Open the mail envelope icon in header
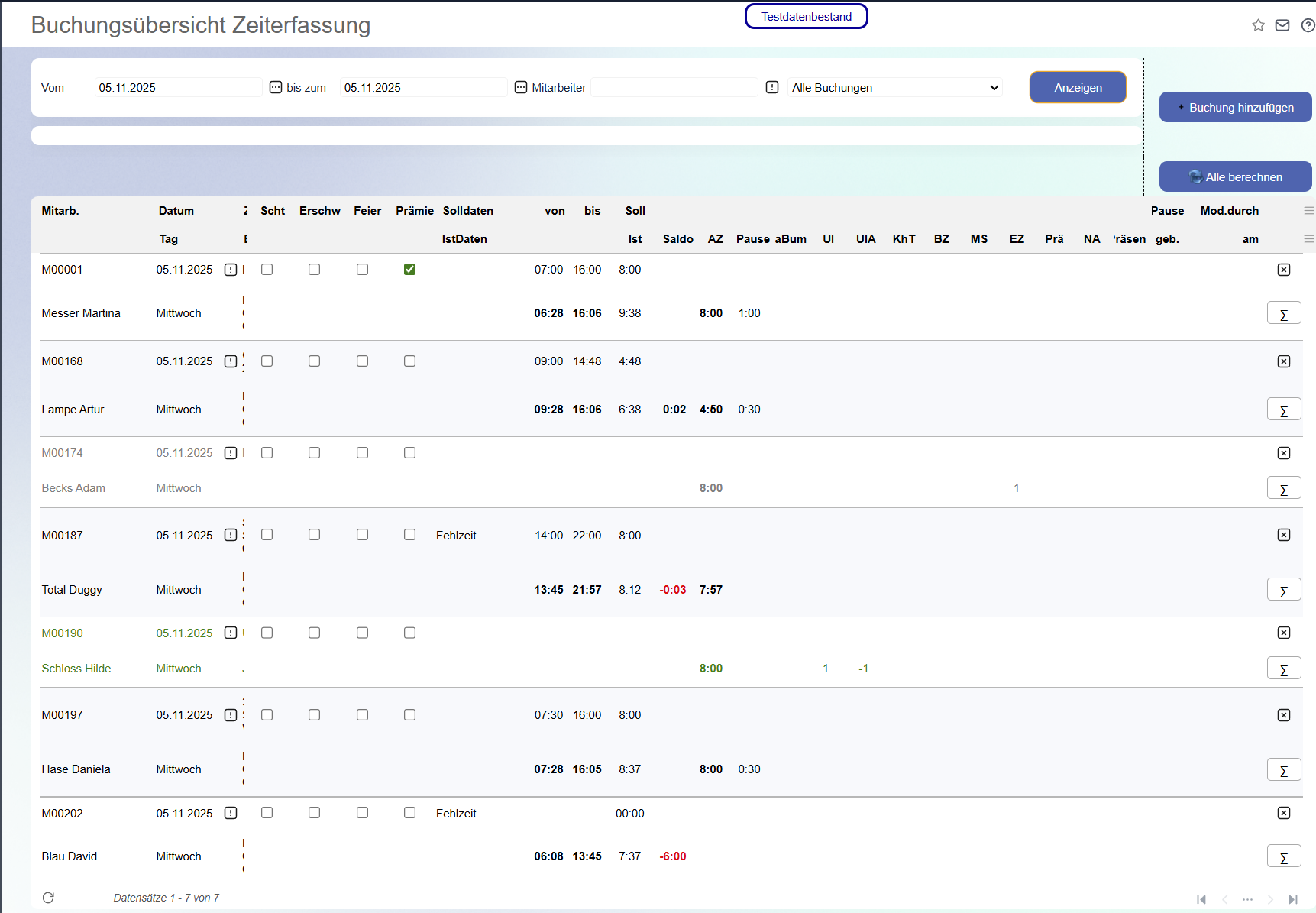Image resolution: width=1316 pixels, height=913 pixels. (x=1282, y=25)
